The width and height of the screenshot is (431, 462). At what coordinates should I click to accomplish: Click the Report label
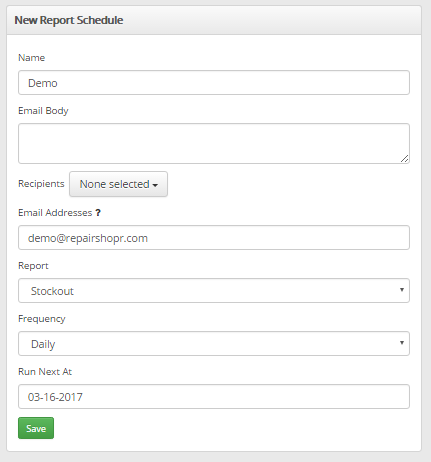pos(33,266)
